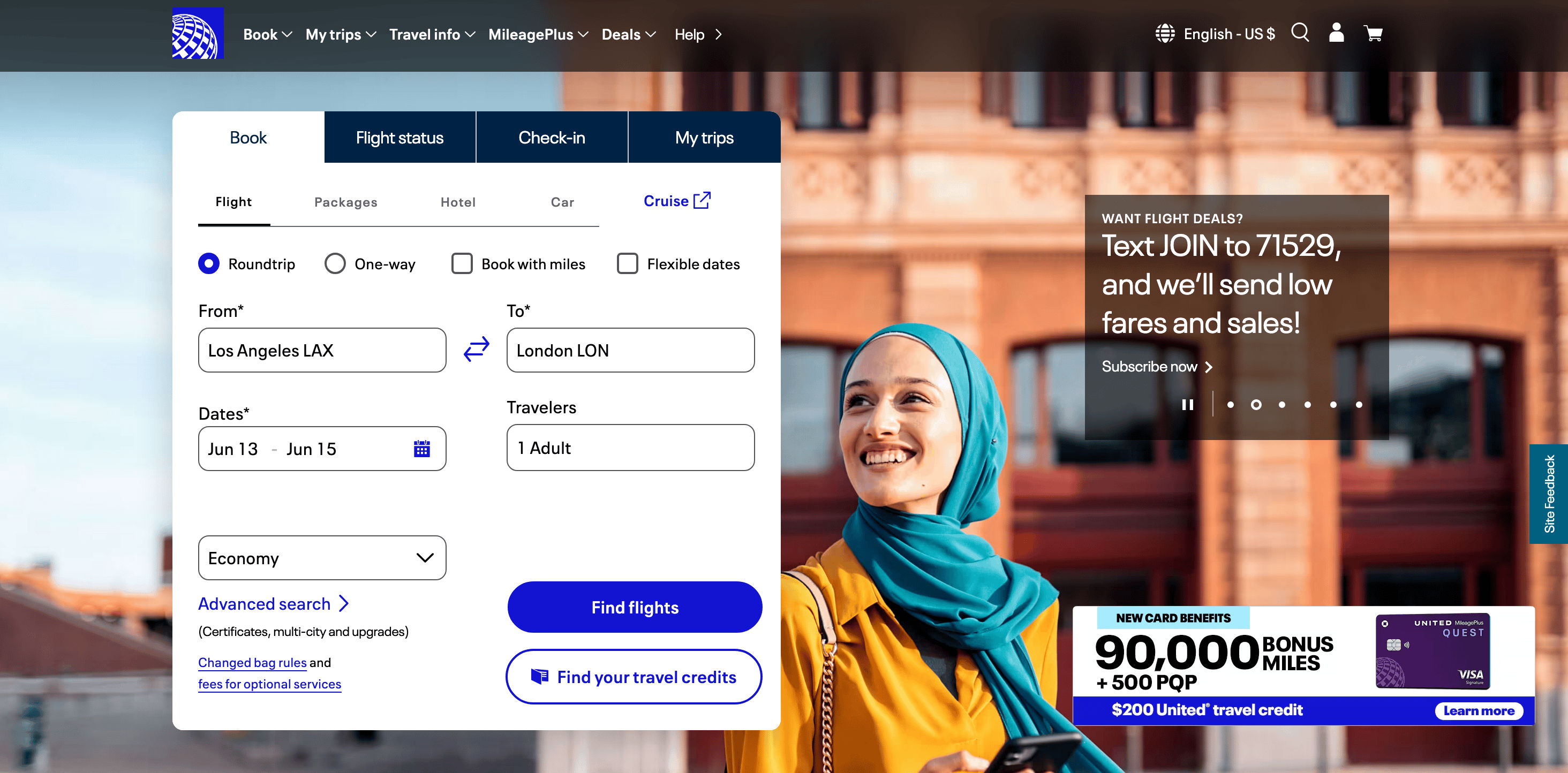
Task: Pause the promo carousel
Action: [x=1187, y=405]
